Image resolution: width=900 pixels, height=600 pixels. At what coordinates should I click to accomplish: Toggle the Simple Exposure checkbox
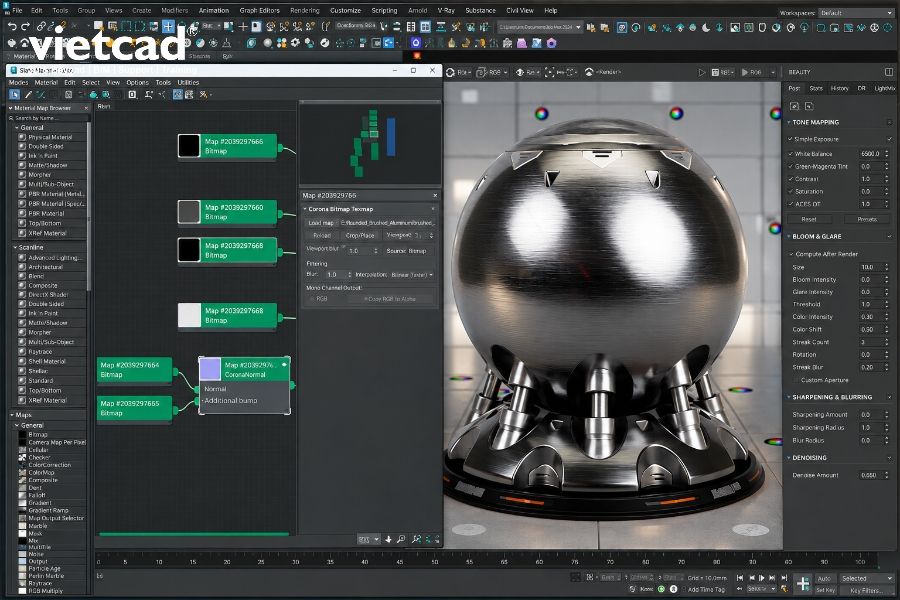pos(790,139)
